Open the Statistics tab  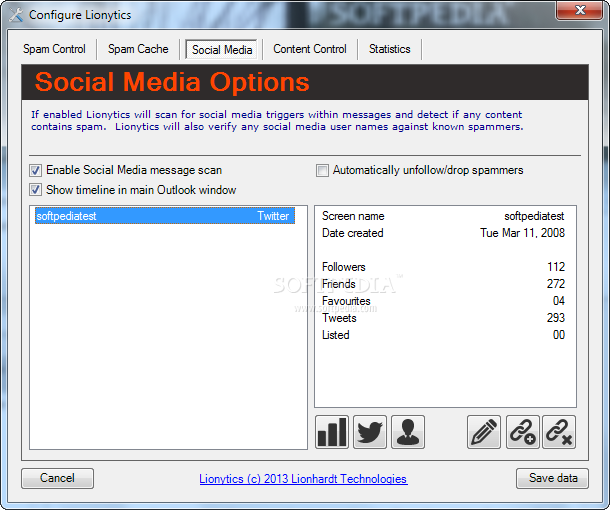point(389,49)
